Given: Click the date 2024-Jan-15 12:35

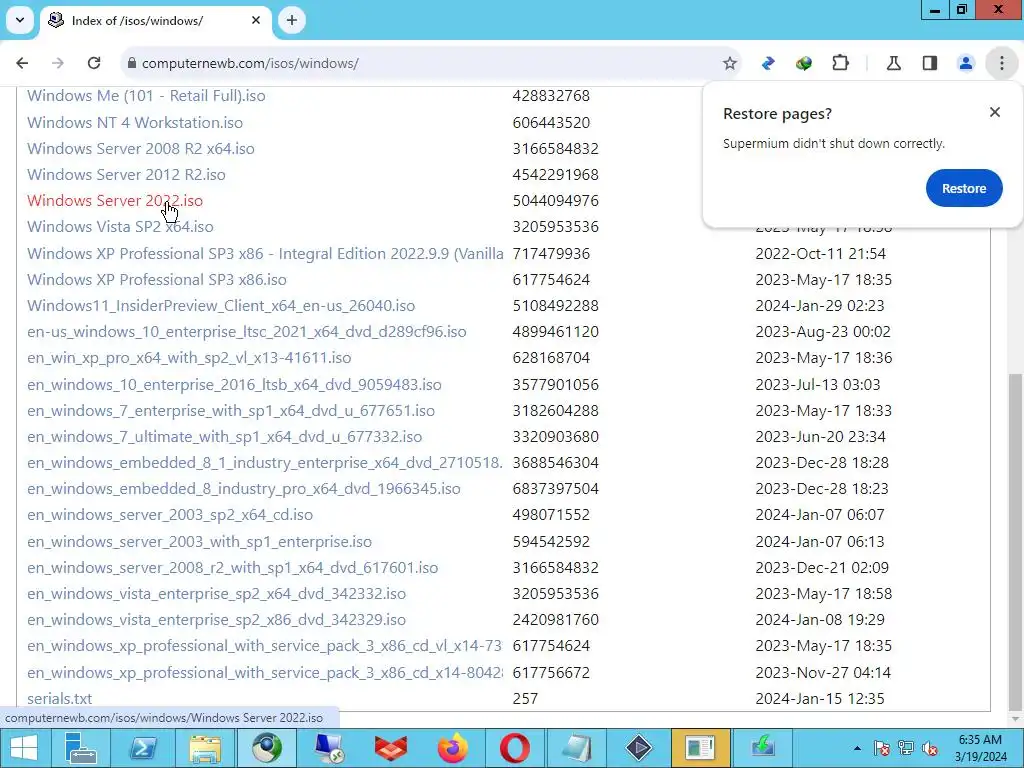Looking at the screenshot, I should (820, 698).
